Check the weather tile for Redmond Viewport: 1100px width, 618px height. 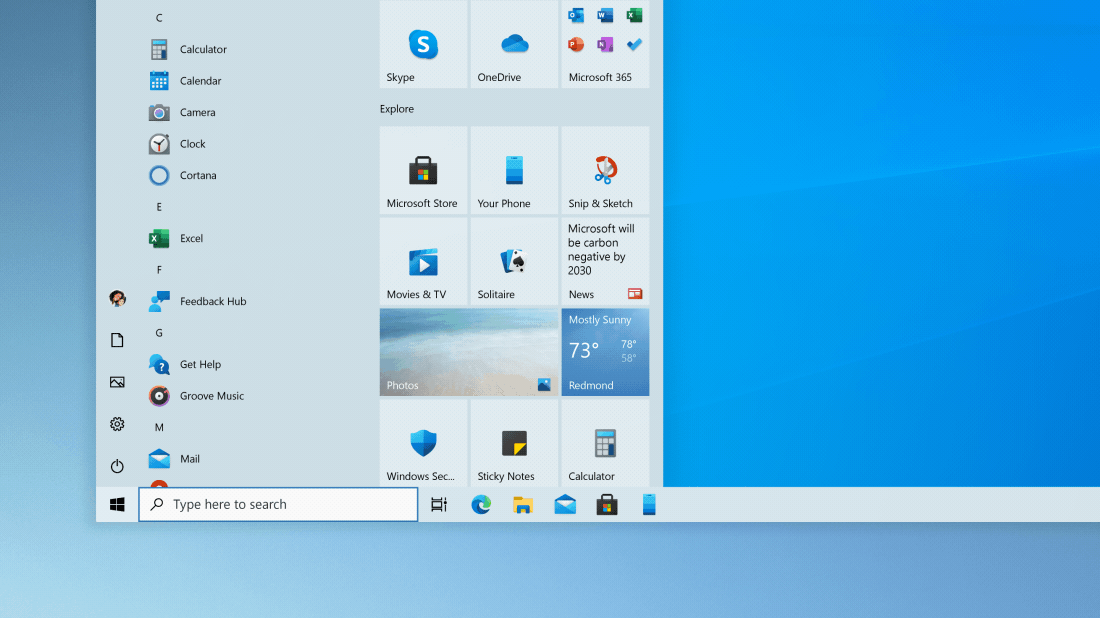[x=605, y=352]
